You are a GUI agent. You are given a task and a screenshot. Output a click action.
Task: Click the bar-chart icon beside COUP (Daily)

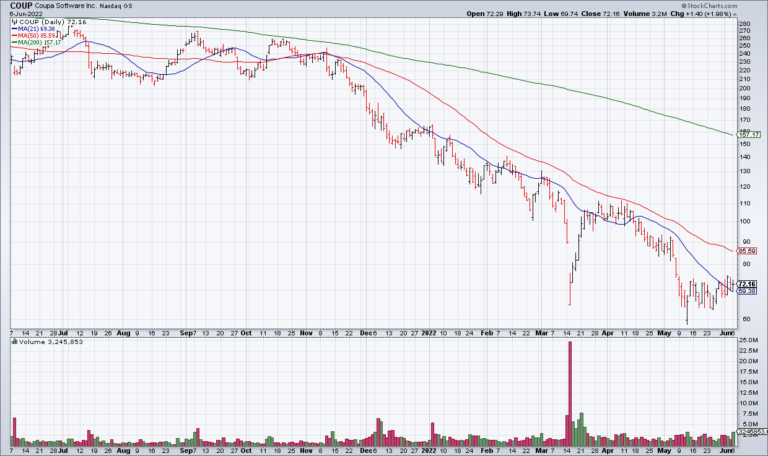tap(15, 22)
